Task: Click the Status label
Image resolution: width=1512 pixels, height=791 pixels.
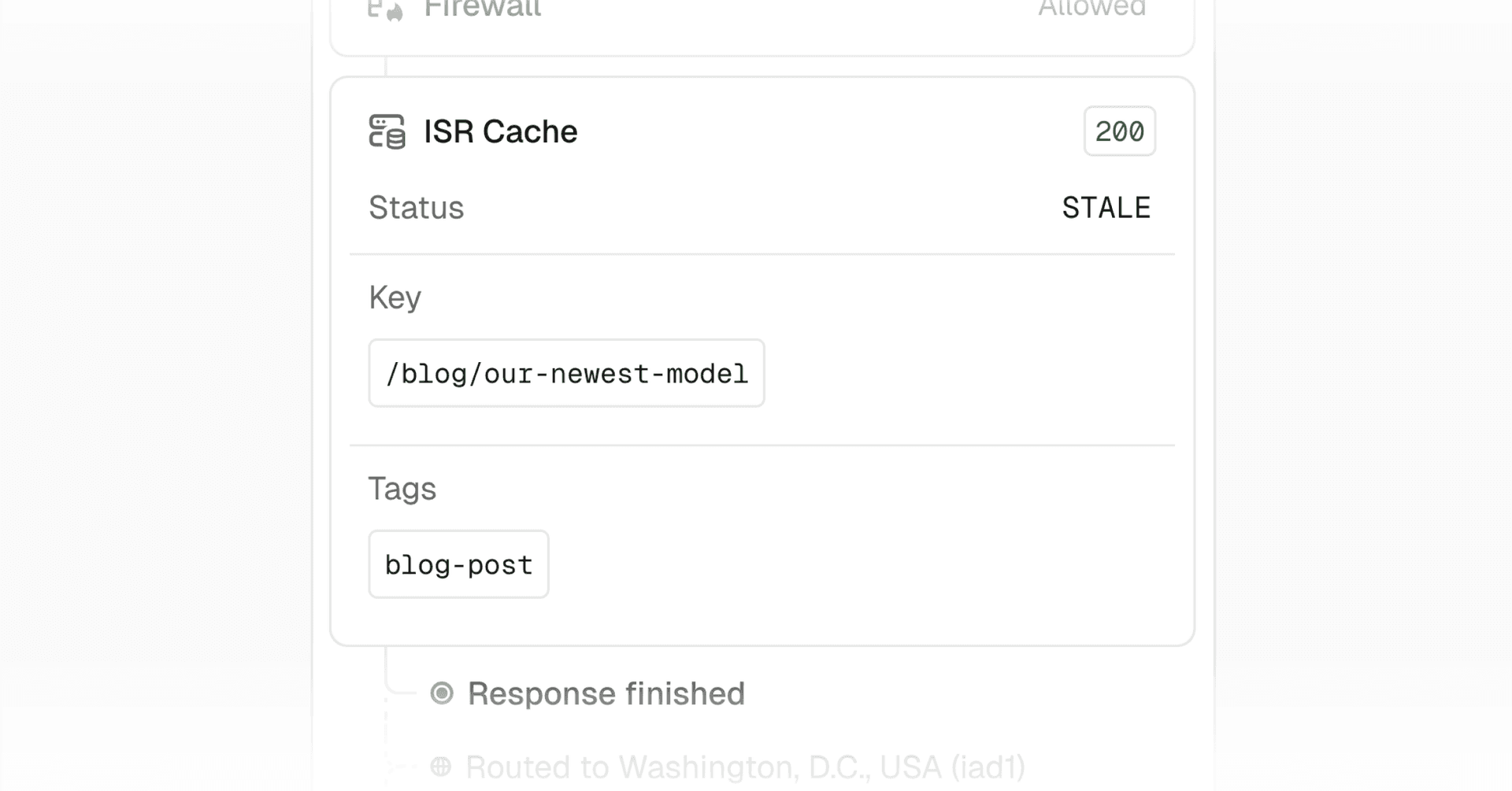Action: click(417, 208)
